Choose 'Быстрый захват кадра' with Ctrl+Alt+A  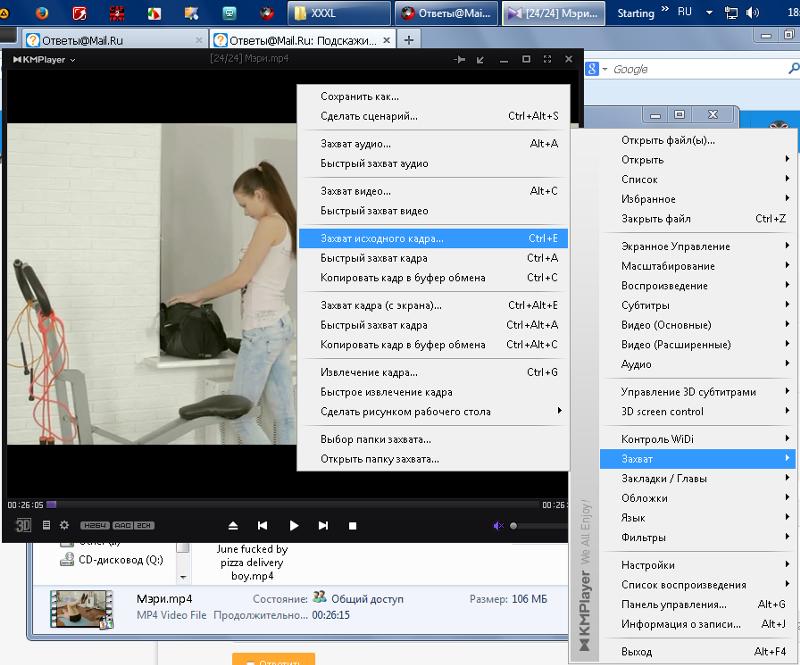coord(433,325)
